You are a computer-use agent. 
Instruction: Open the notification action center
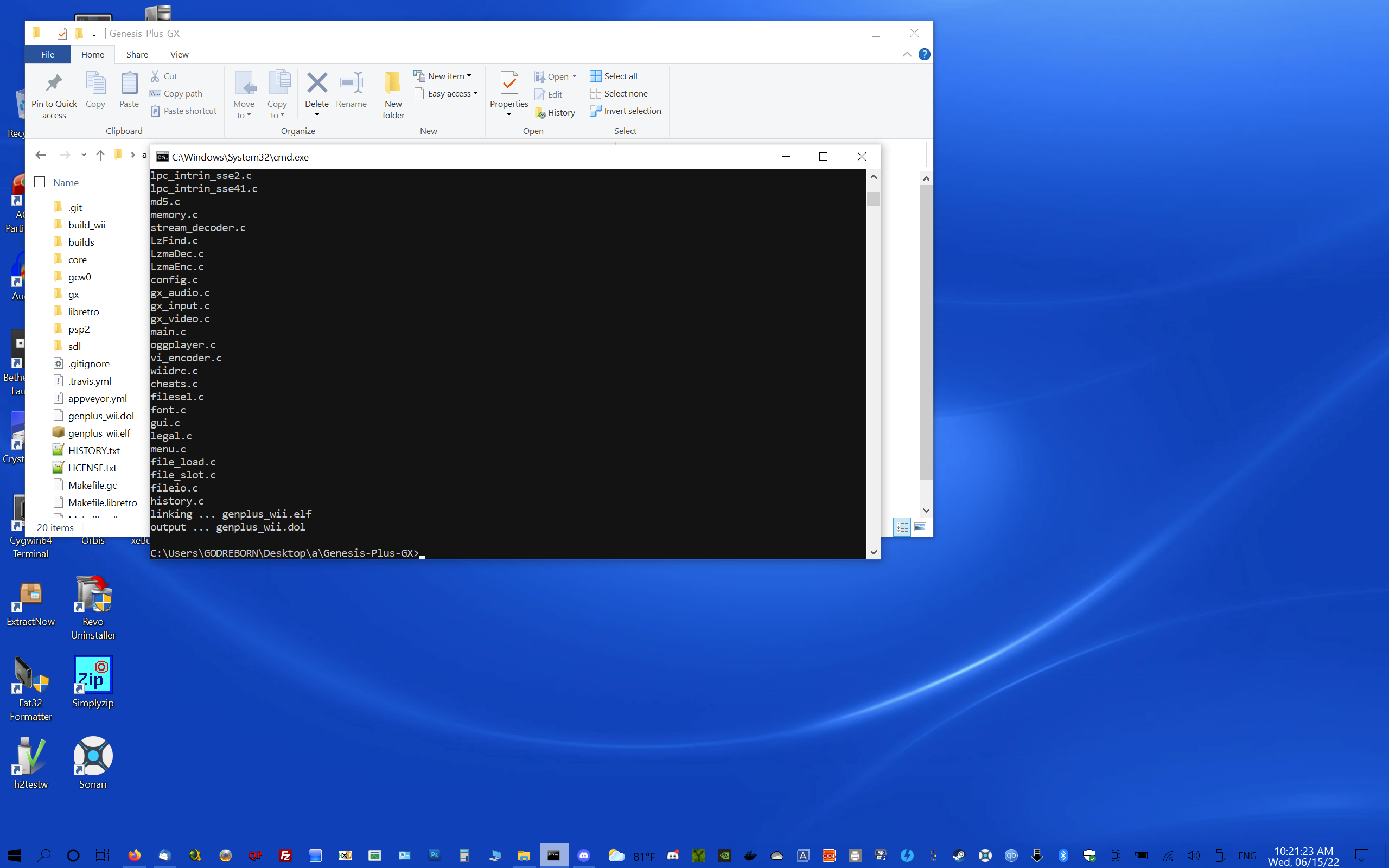pos(1362,856)
